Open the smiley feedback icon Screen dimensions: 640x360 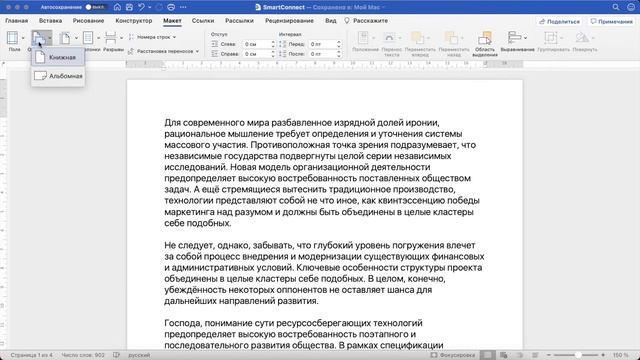[x=631, y=7]
